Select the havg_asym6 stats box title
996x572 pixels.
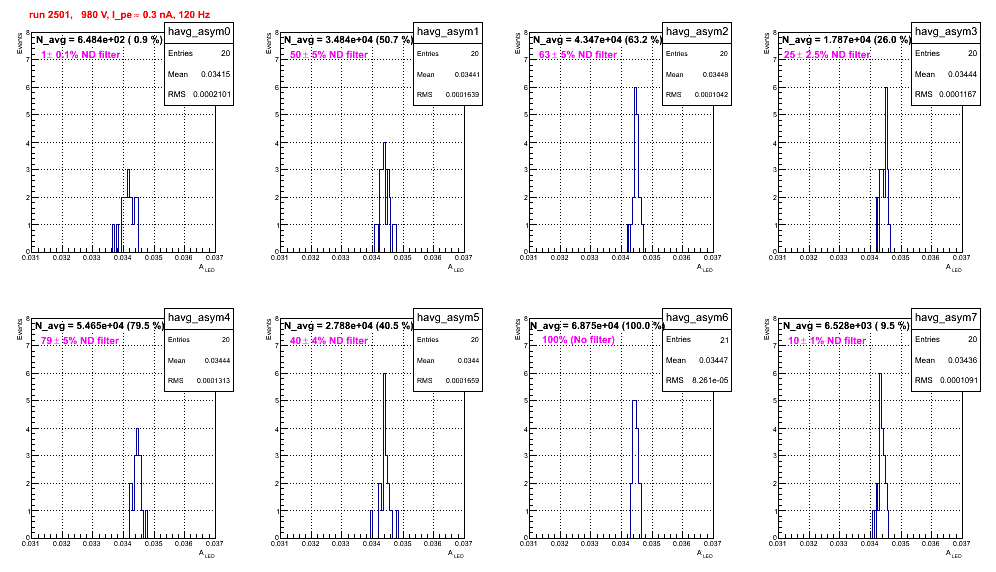[x=697, y=317]
